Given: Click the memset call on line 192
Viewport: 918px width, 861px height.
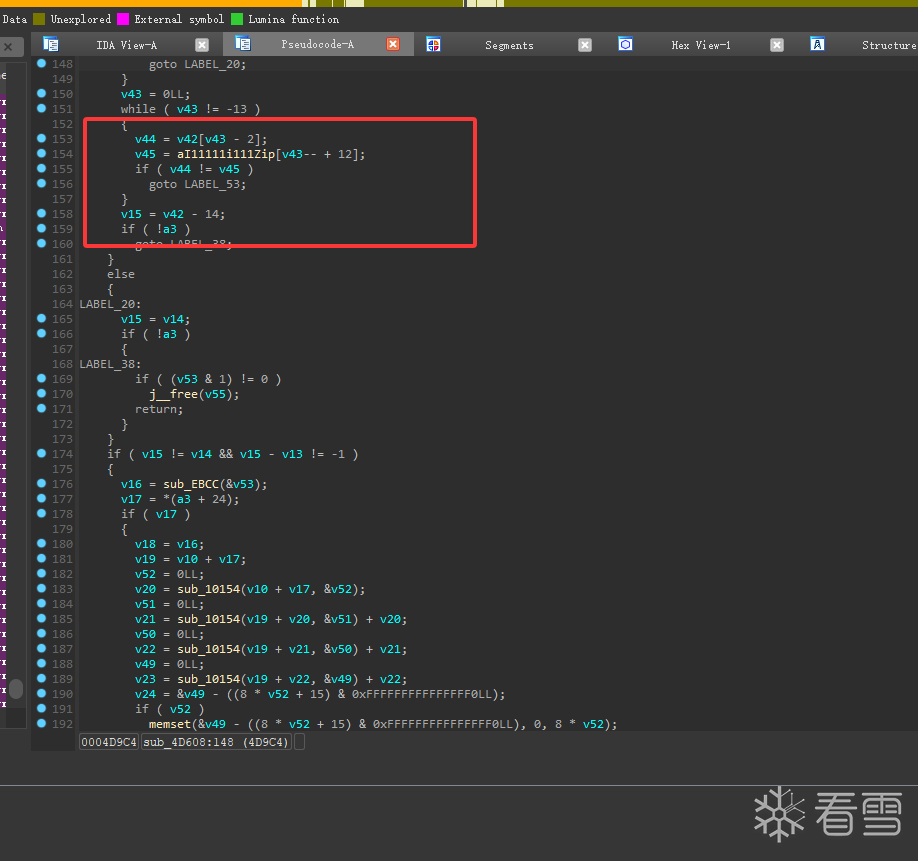Looking at the screenshot, I should pos(170,724).
